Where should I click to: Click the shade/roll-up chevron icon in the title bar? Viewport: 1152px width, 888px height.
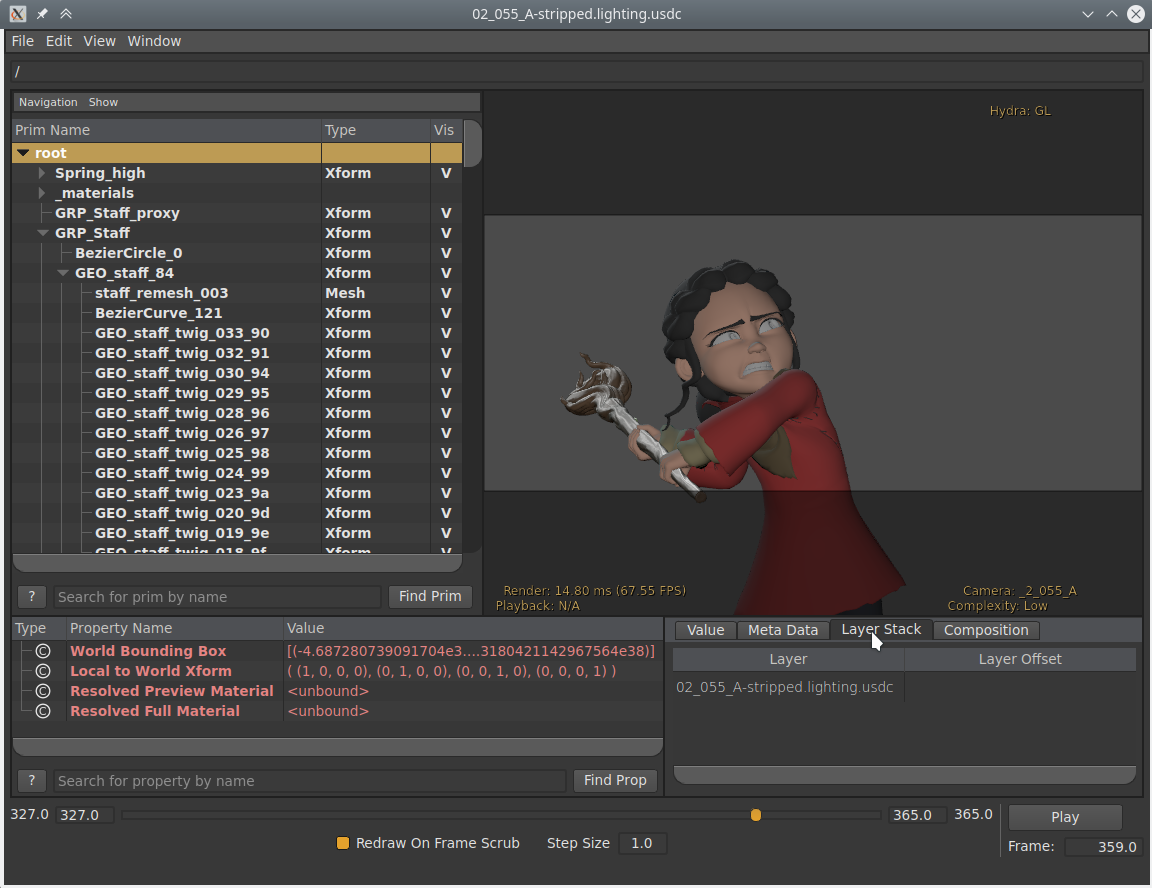click(x=66, y=14)
